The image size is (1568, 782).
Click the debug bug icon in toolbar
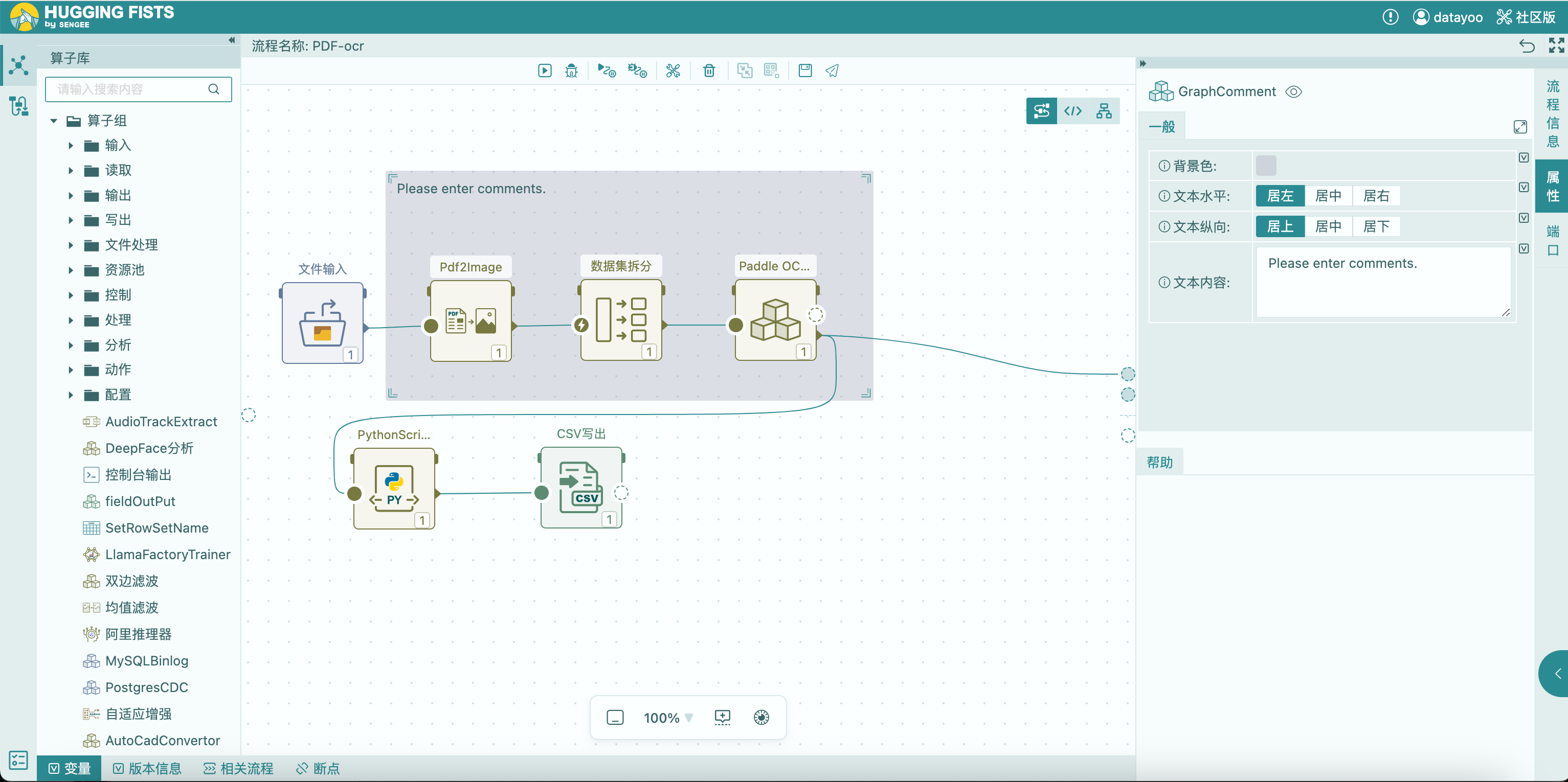(571, 71)
